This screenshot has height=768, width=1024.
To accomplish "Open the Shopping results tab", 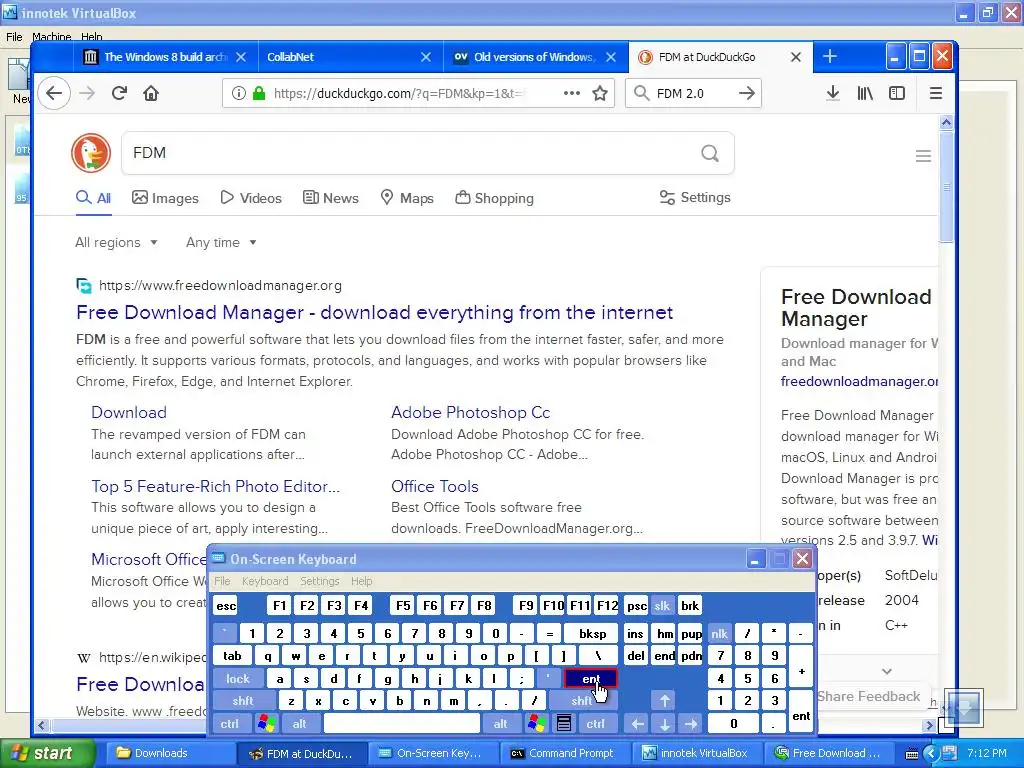I will click(x=494, y=198).
